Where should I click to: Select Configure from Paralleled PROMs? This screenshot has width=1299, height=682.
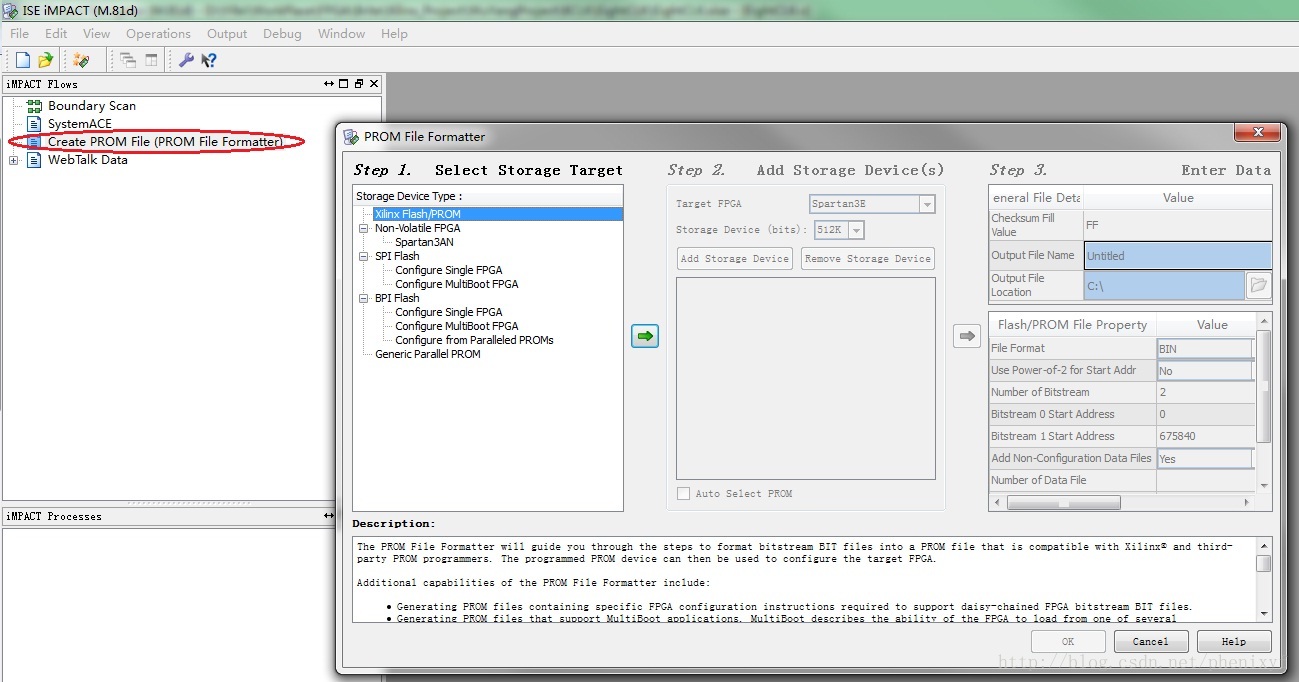click(474, 340)
